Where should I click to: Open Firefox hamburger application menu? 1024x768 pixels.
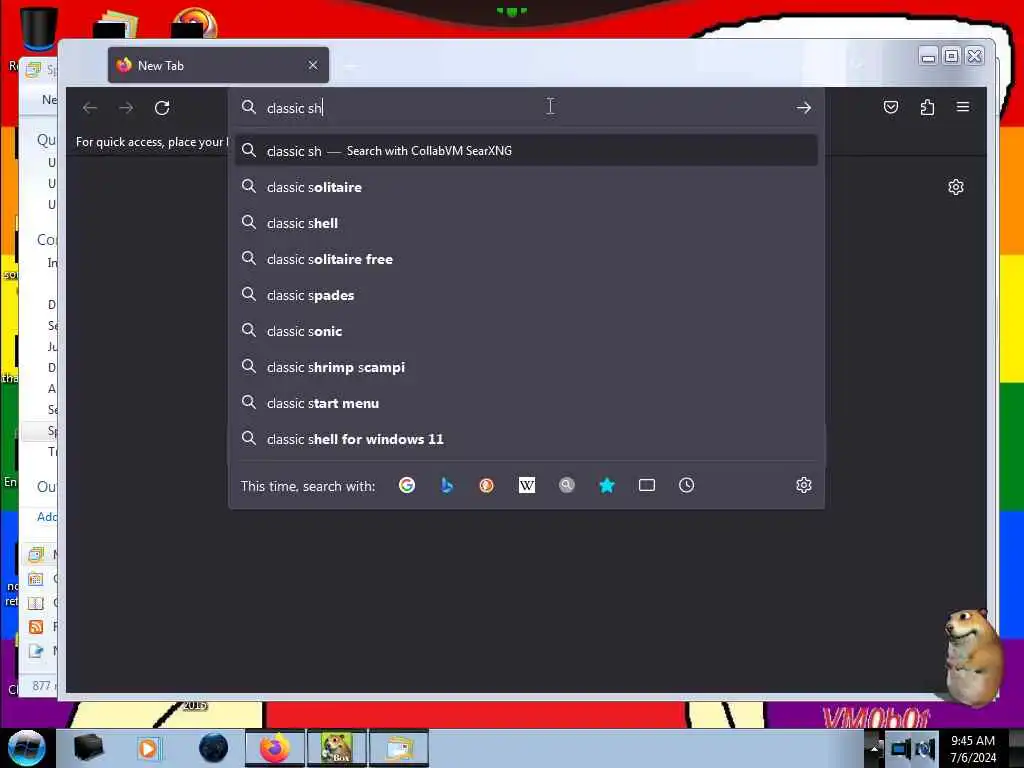[x=963, y=106]
